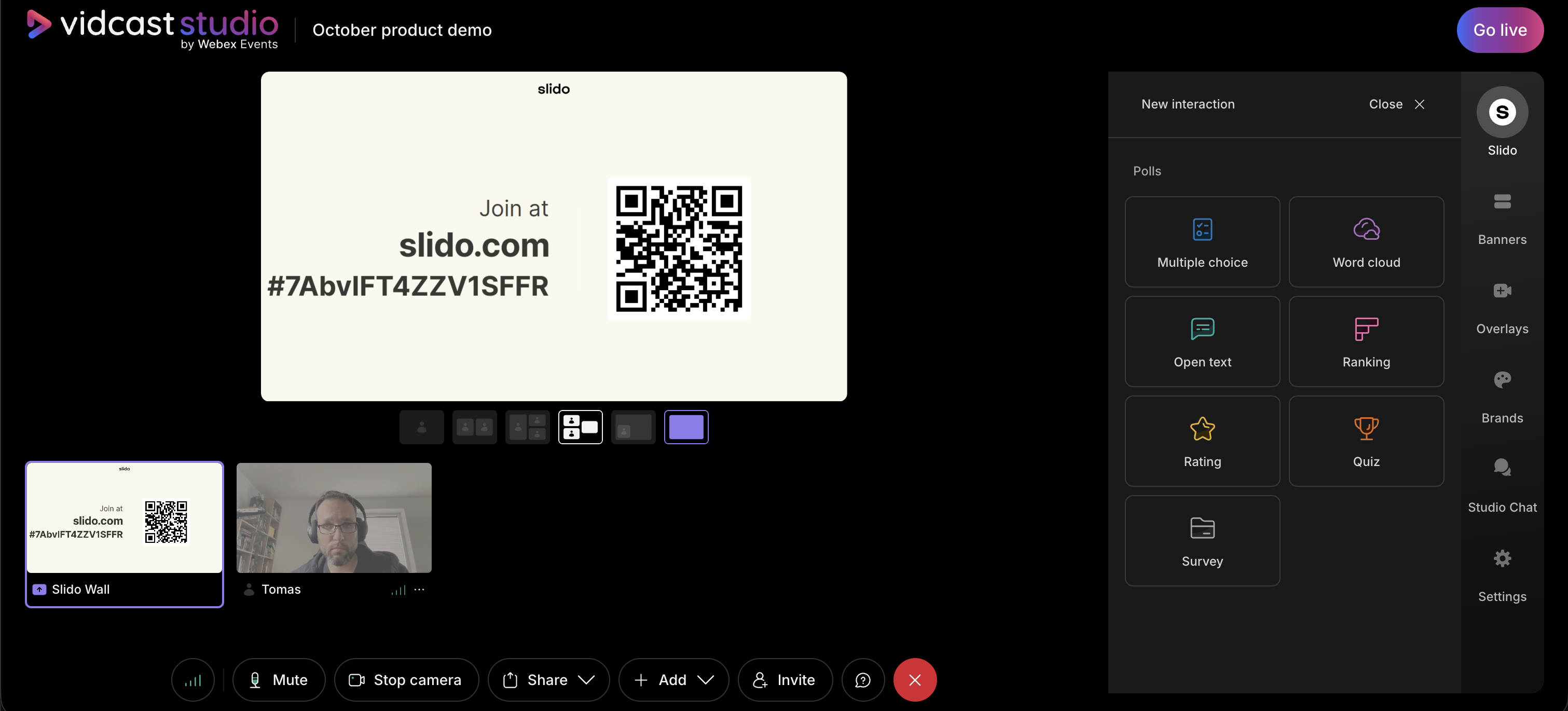Create a Survey interaction
1568x711 pixels.
tap(1202, 541)
